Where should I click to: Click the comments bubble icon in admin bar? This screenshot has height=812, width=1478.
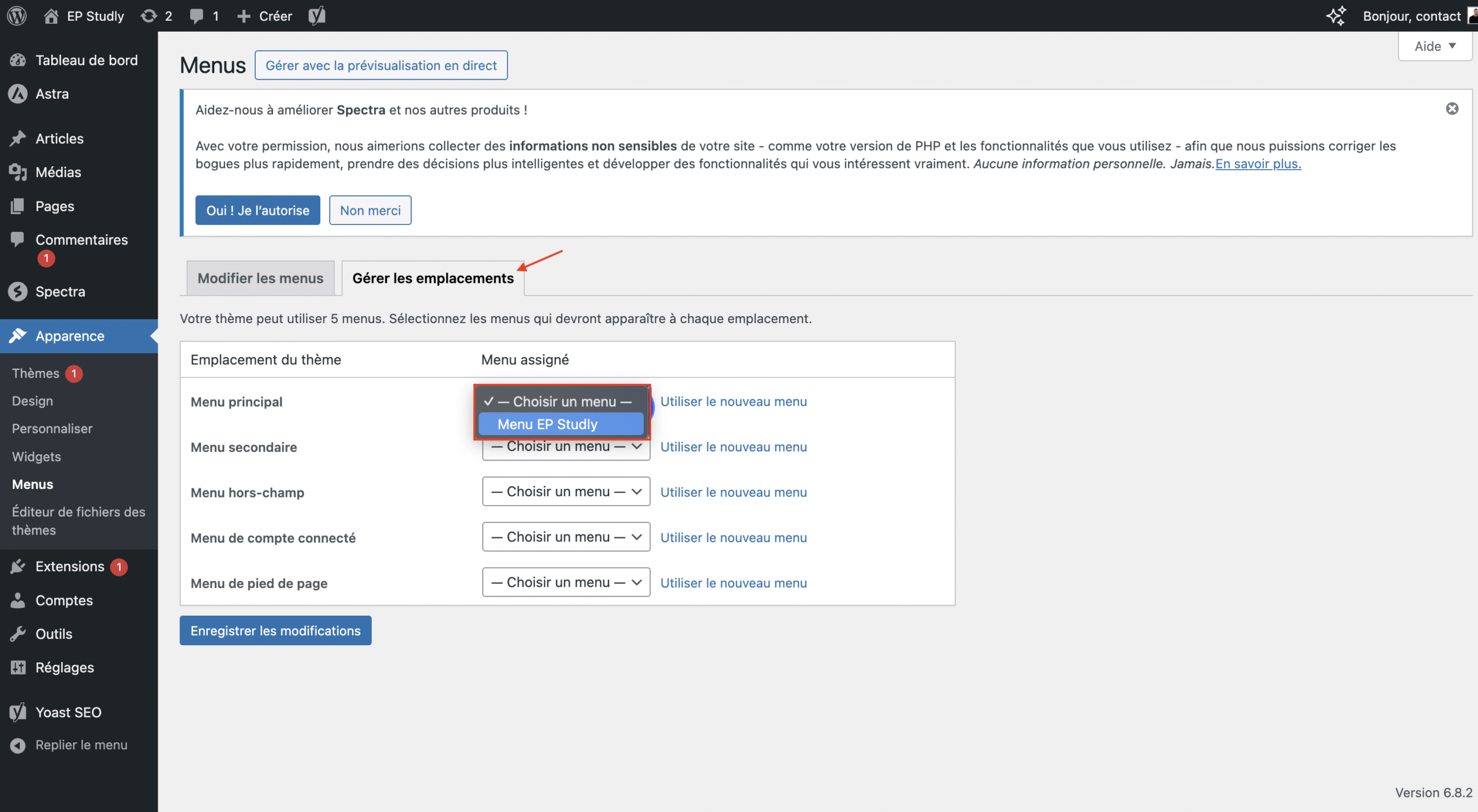point(197,16)
